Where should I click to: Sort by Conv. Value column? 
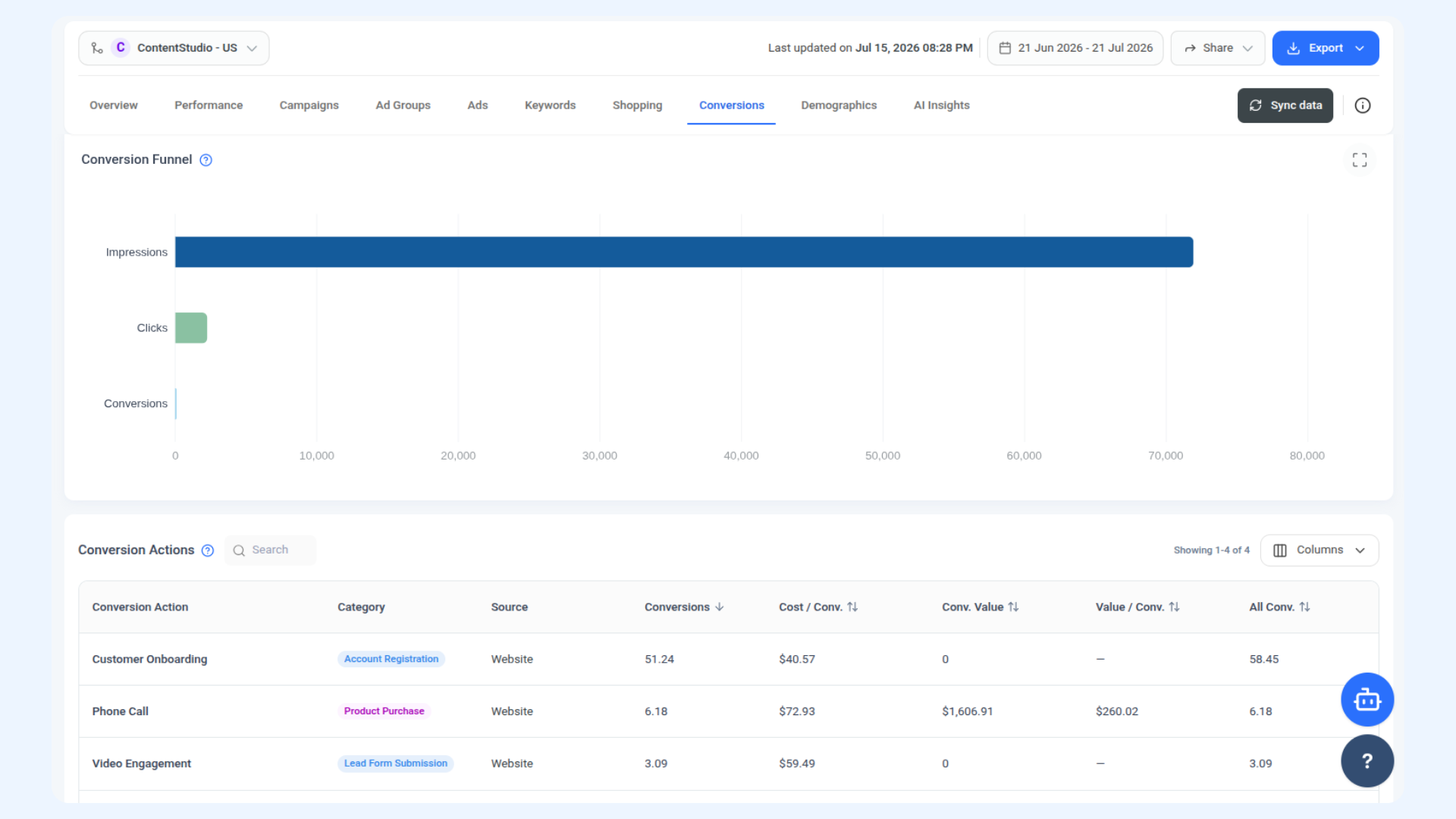tap(981, 607)
